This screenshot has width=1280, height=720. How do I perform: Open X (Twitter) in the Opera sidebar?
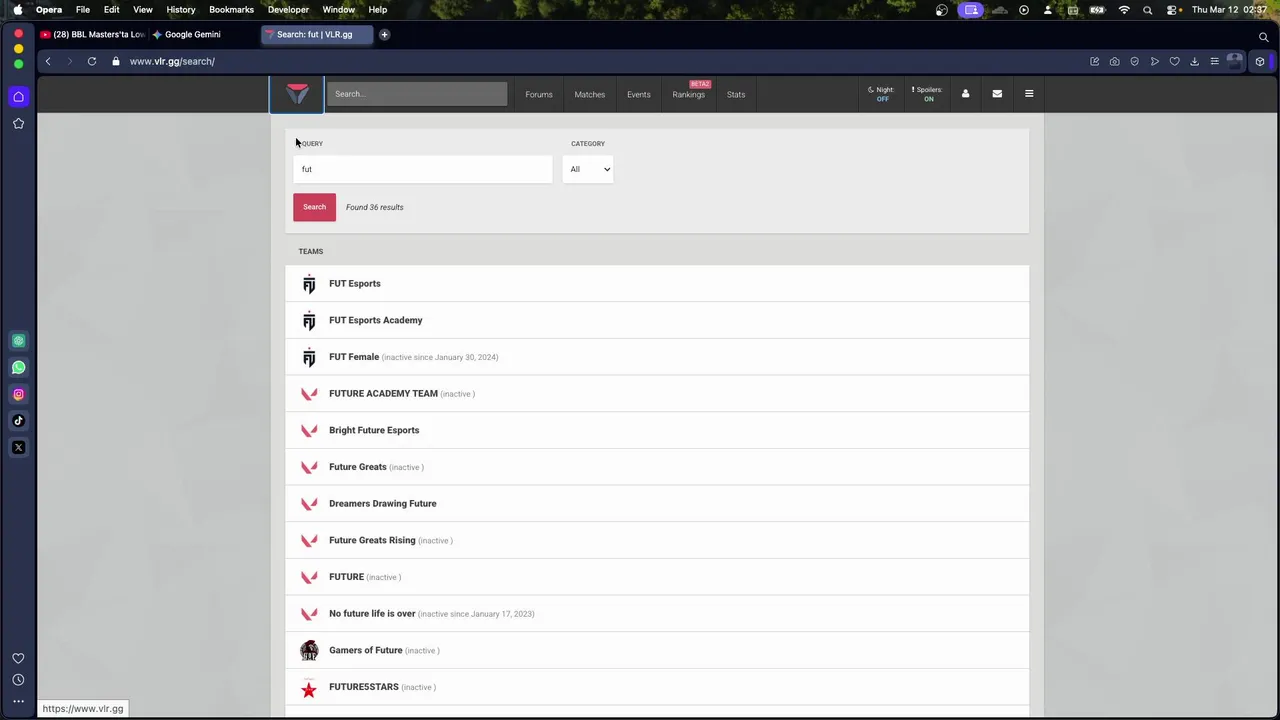click(x=18, y=448)
